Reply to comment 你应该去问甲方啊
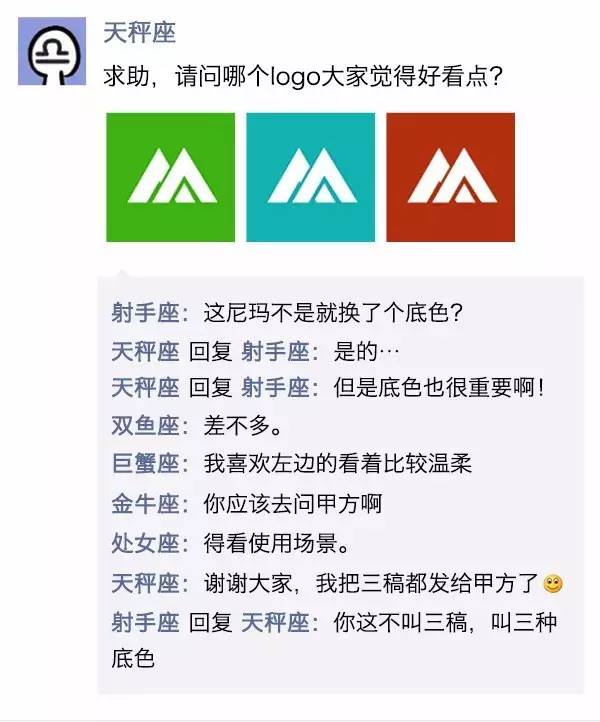The height and width of the screenshot is (722, 600). (293, 504)
